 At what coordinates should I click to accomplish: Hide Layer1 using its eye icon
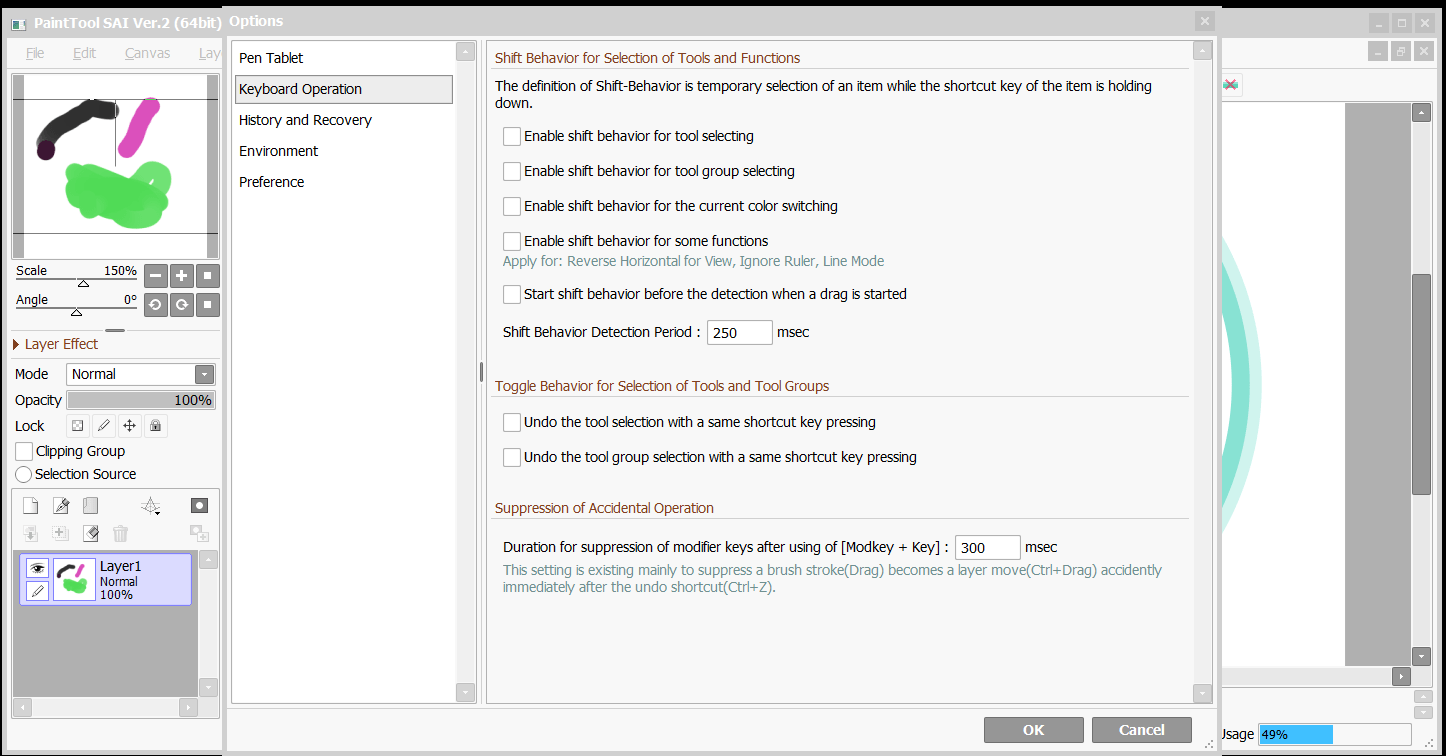pyautogui.click(x=37, y=568)
